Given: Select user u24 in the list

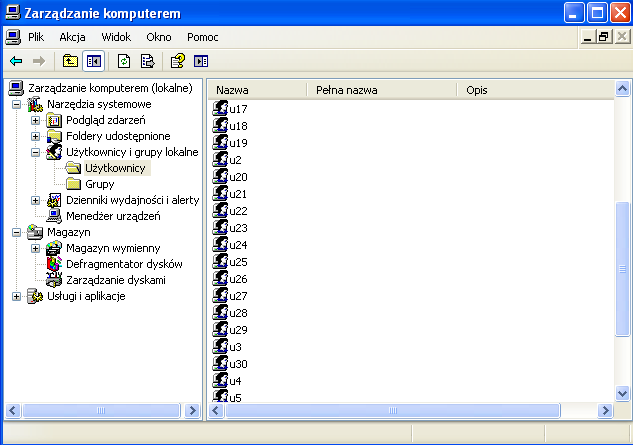Looking at the screenshot, I should [238, 245].
